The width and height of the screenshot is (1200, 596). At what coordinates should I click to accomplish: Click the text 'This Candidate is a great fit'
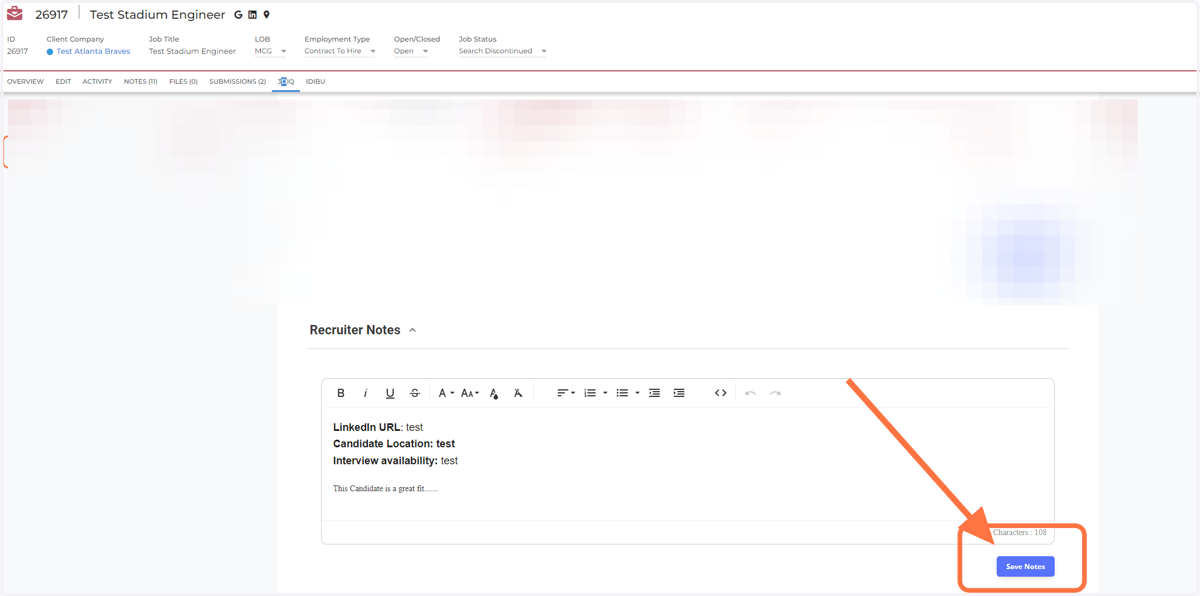tap(380, 489)
